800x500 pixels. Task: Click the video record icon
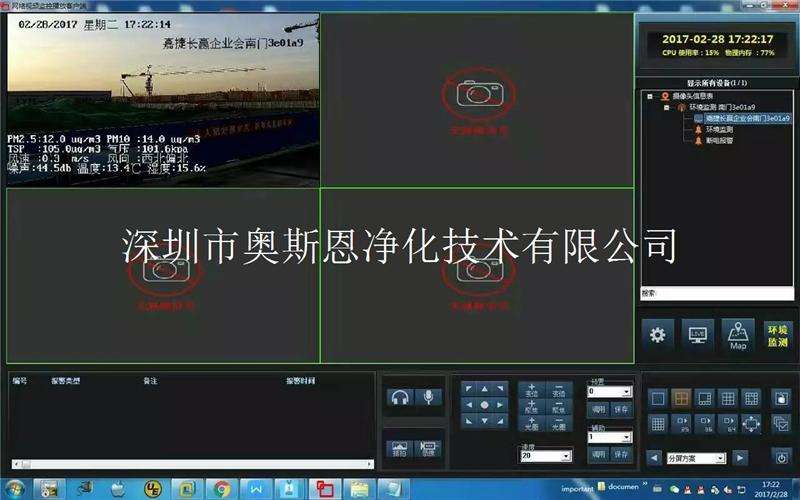pos(428,449)
